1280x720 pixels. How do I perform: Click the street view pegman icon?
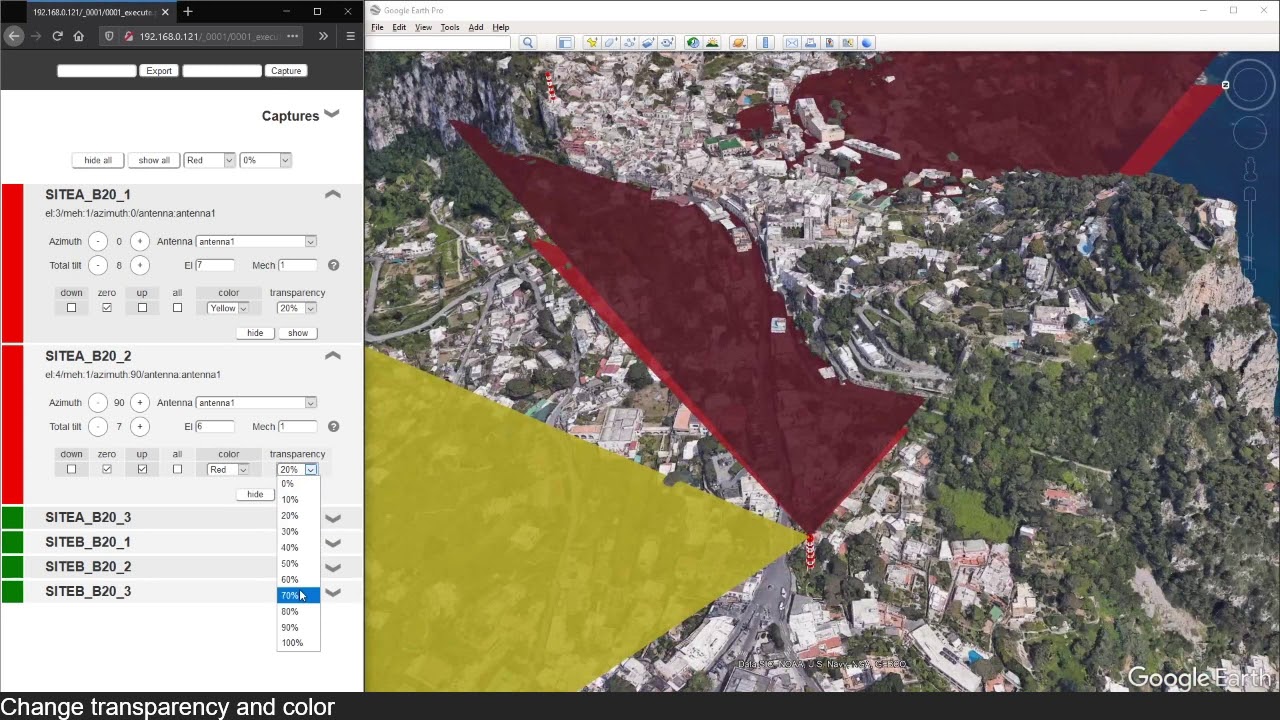coord(1250,169)
